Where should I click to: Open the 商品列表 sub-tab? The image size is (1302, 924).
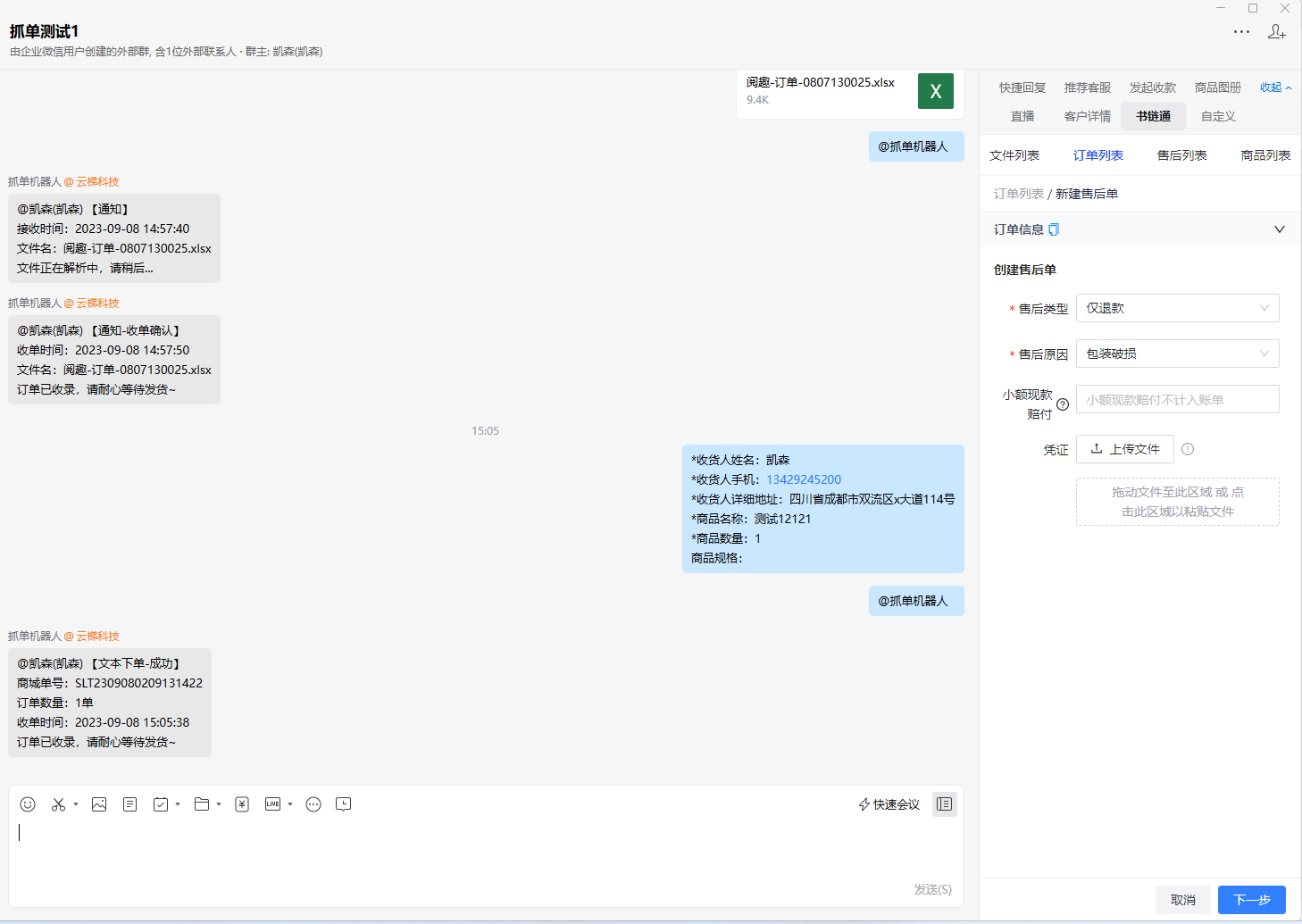click(x=1266, y=155)
